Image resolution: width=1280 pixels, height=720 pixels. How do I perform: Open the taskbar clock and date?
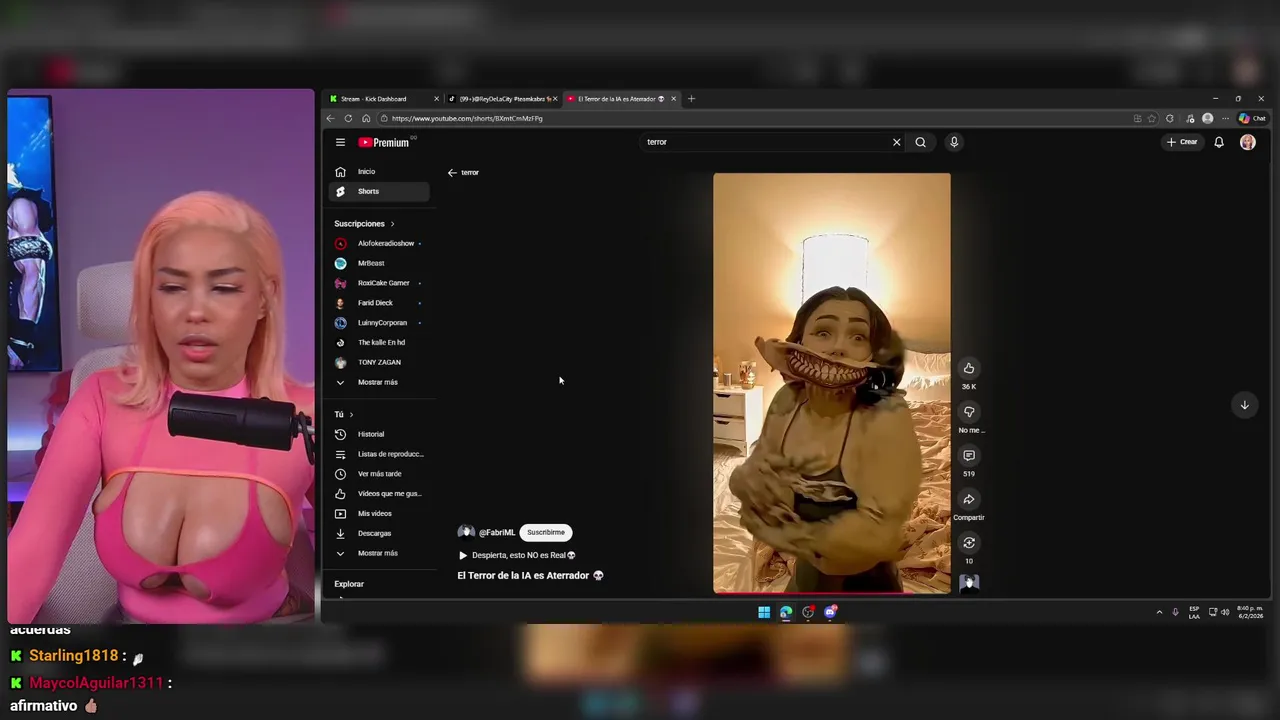coord(1249,612)
